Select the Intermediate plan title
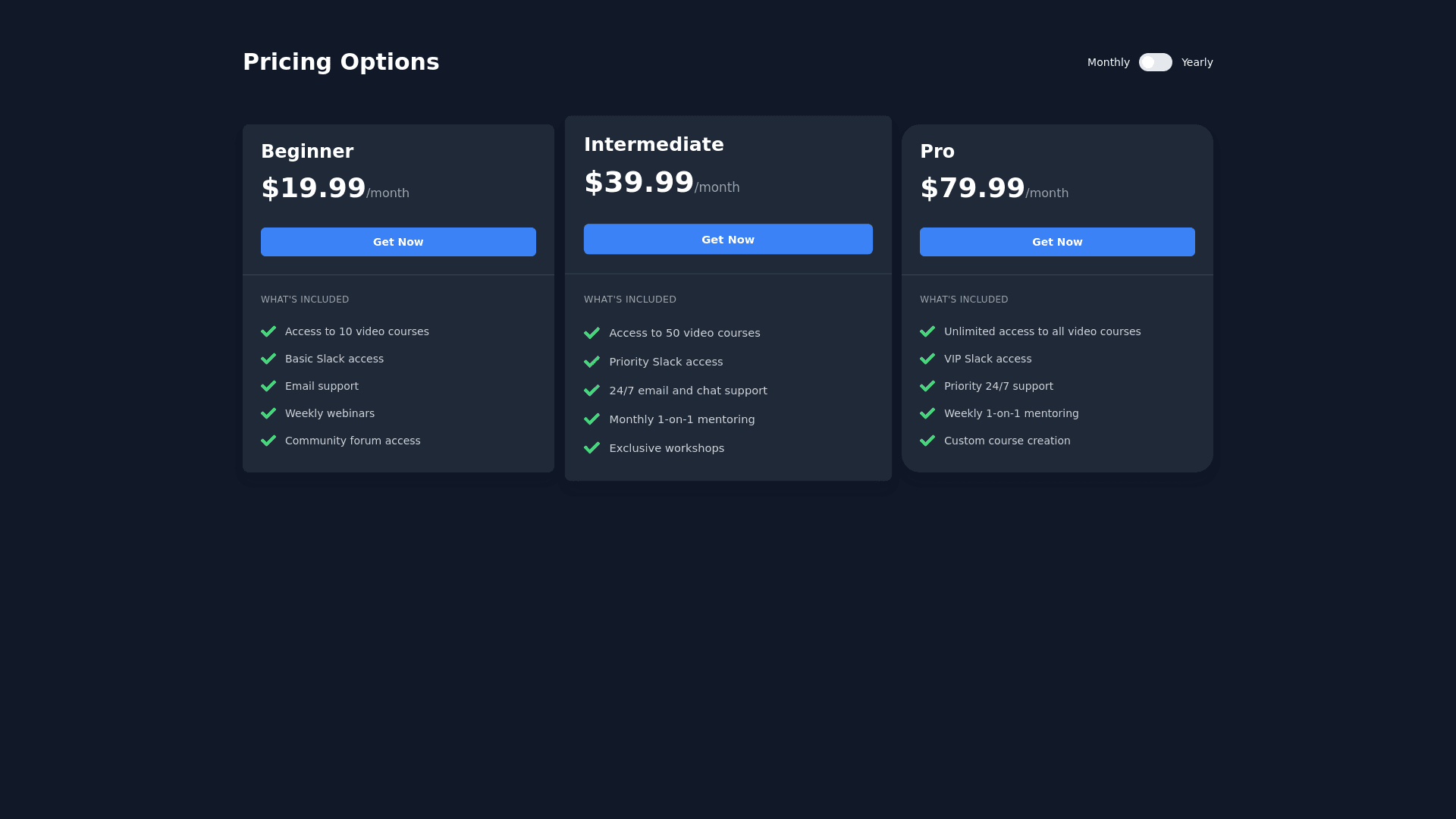Image resolution: width=1456 pixels, height=819 pixels. click(x=654, y=144)
